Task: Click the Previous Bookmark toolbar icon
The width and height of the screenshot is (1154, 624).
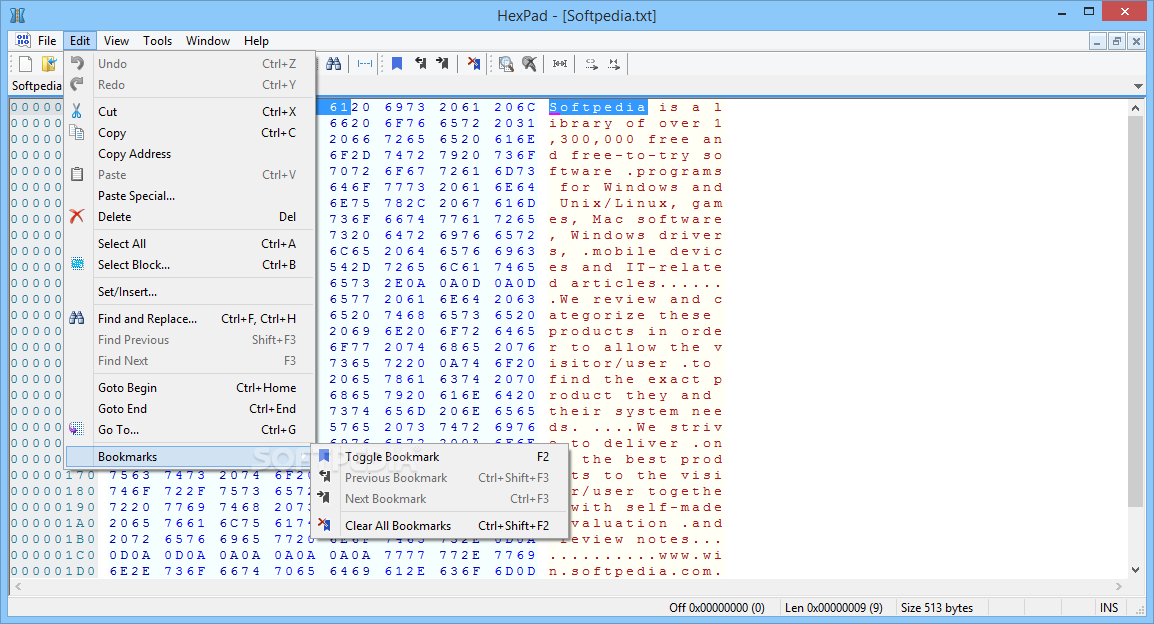Action: click(420, 64)
